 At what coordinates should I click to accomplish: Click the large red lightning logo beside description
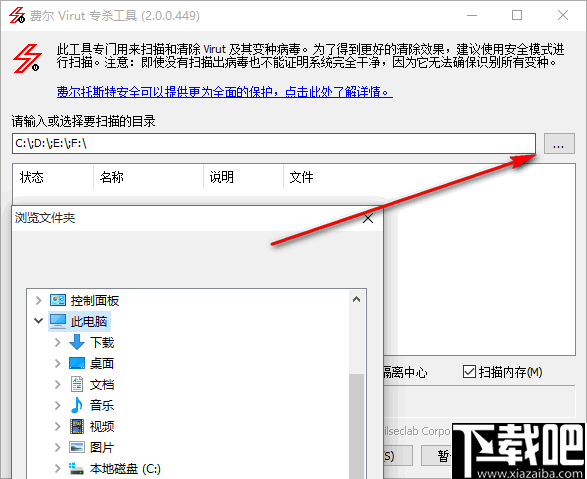27,58
